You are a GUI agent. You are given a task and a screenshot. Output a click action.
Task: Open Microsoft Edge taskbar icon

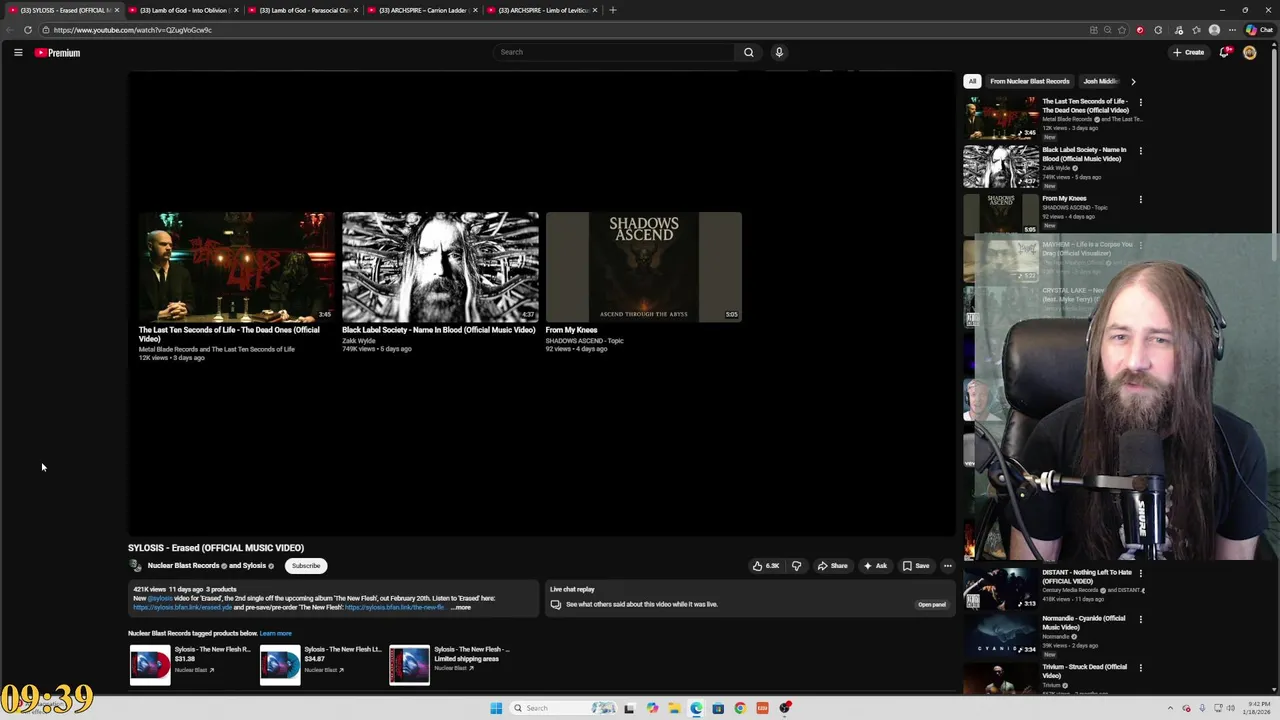coord(696,708)
